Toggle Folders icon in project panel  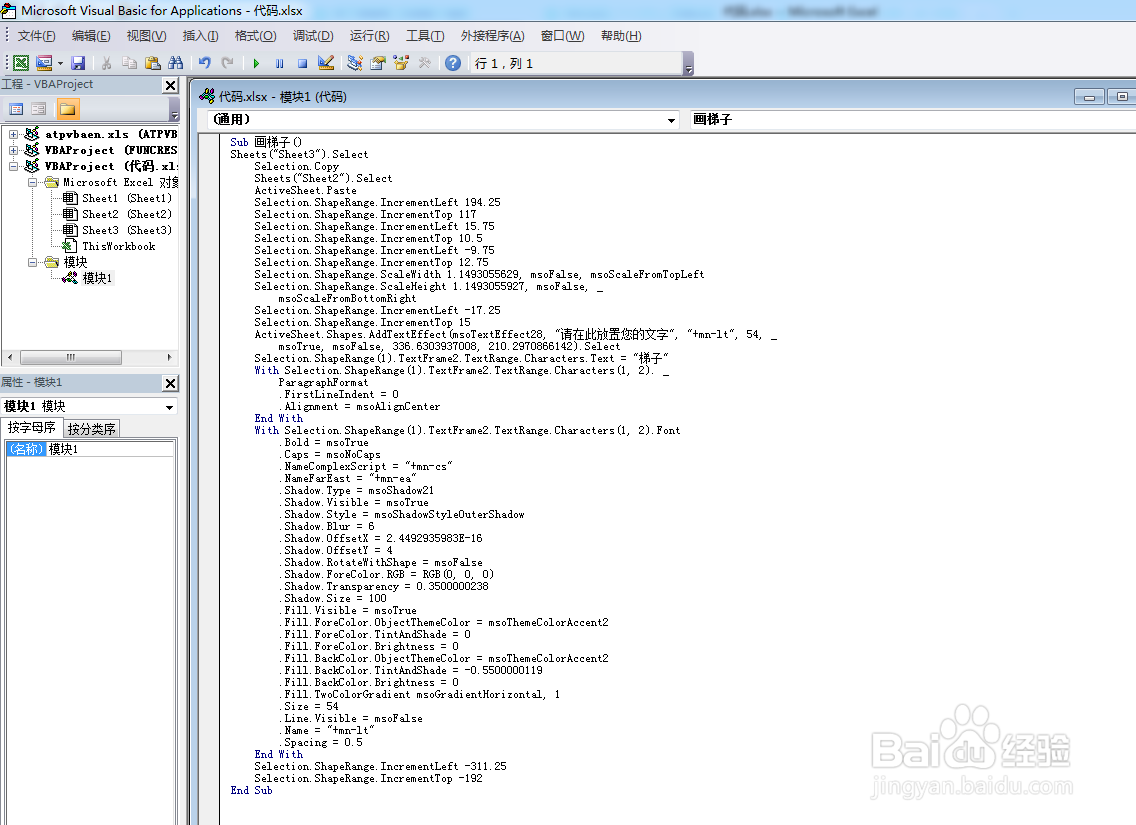[67, 109]
